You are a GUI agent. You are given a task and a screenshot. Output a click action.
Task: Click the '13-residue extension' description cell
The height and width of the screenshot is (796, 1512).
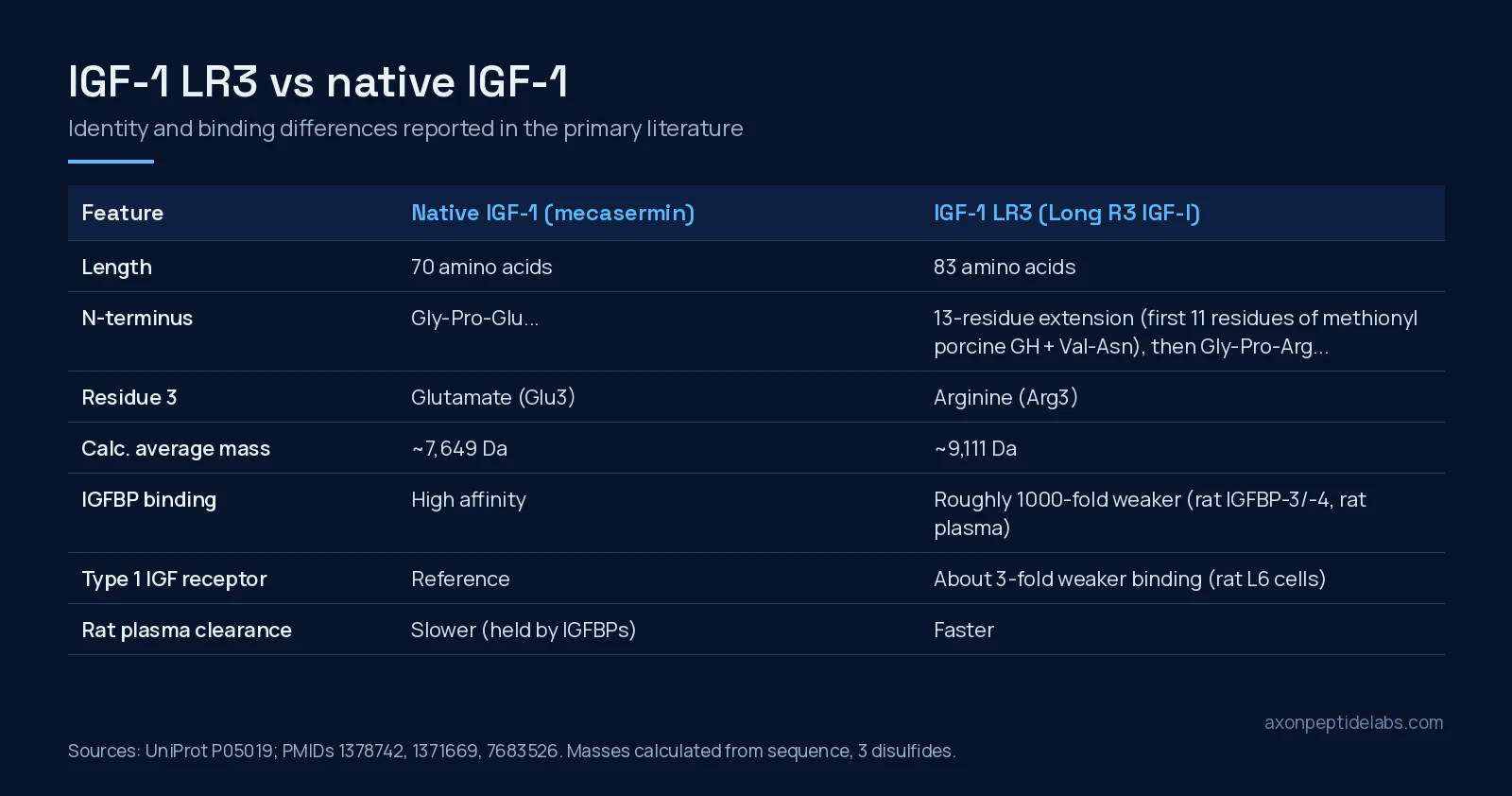[1176, 332]
